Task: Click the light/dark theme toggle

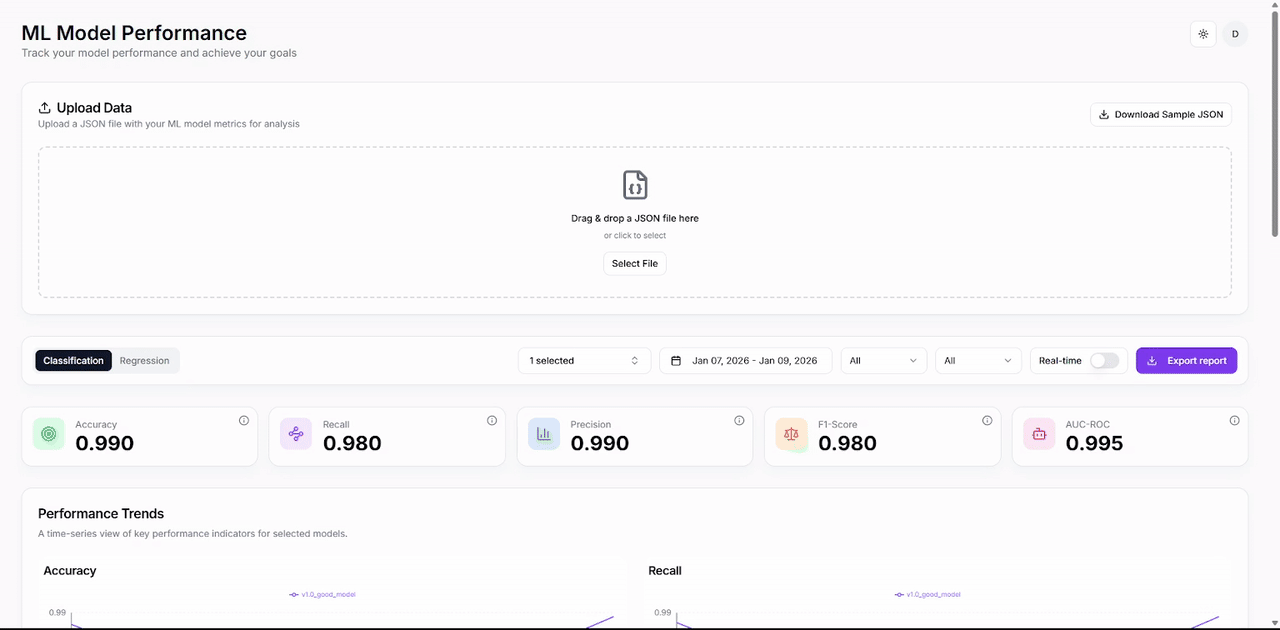Action: point(1203,33)
